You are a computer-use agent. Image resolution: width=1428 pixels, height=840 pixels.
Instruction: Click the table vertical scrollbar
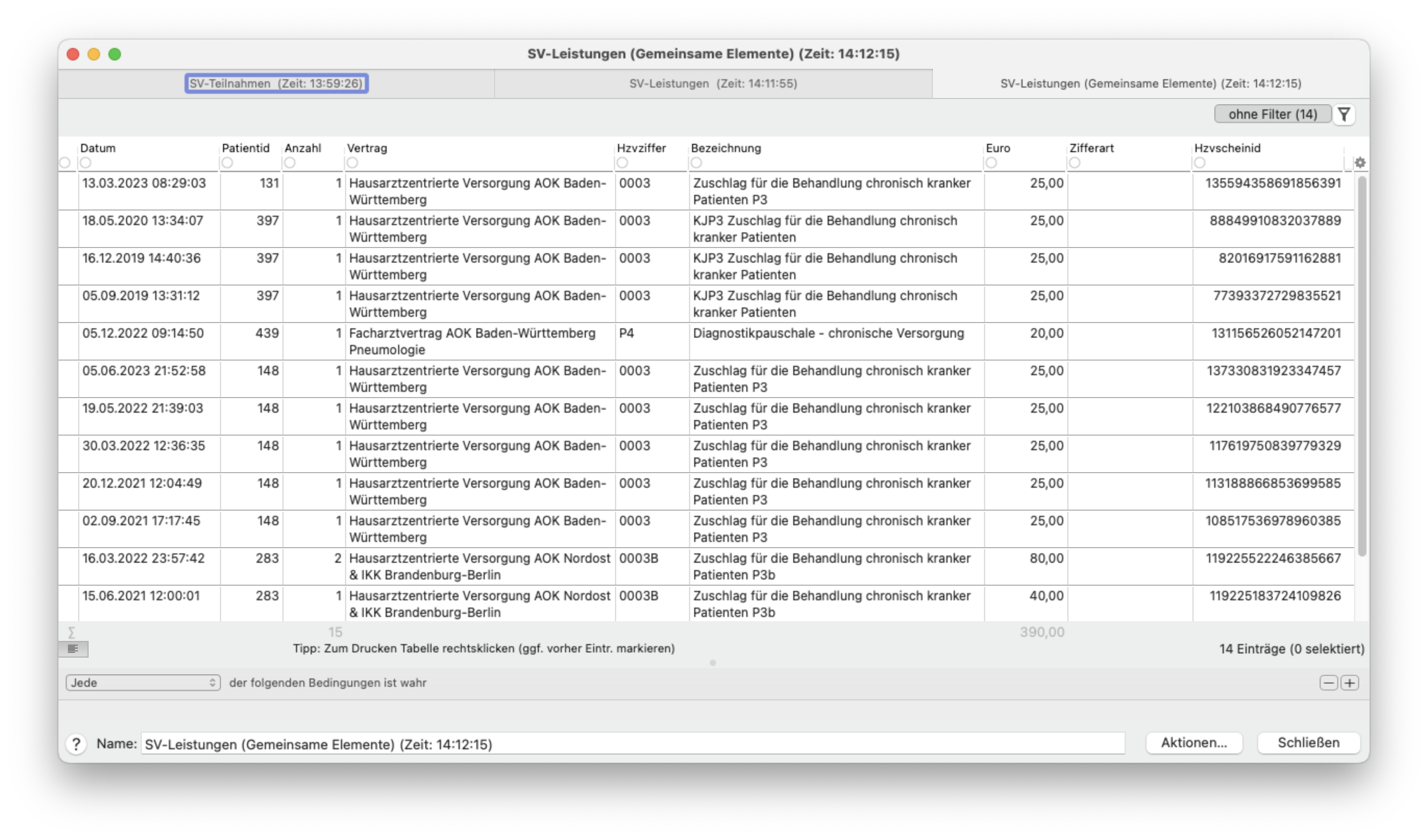tap(1362, 366)
